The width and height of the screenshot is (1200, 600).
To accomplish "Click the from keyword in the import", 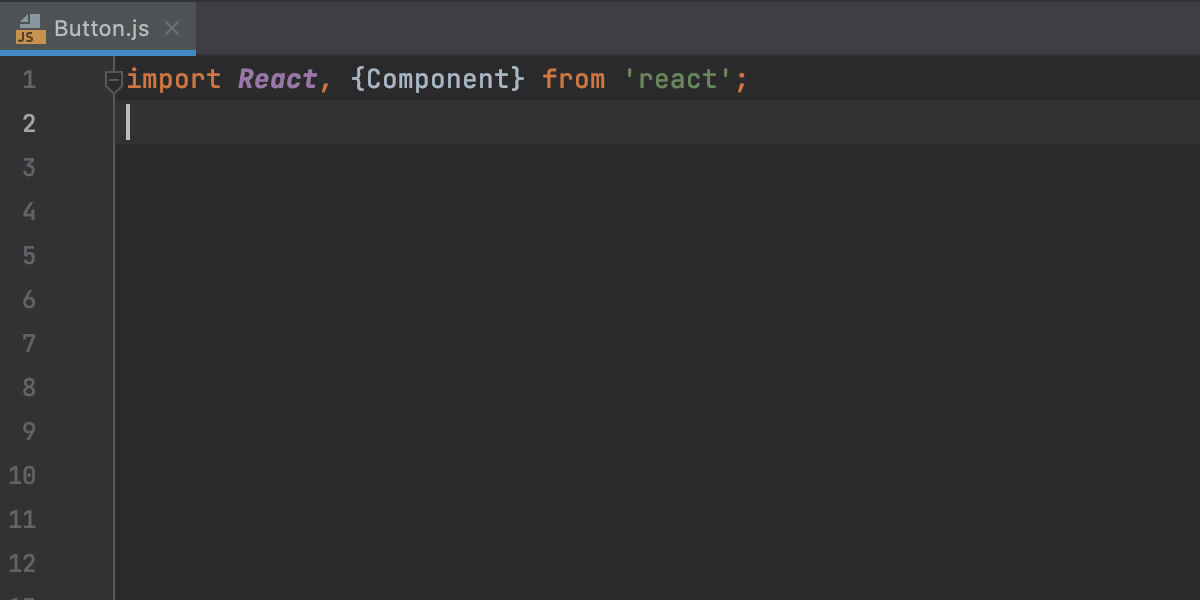I will point(573,78).
